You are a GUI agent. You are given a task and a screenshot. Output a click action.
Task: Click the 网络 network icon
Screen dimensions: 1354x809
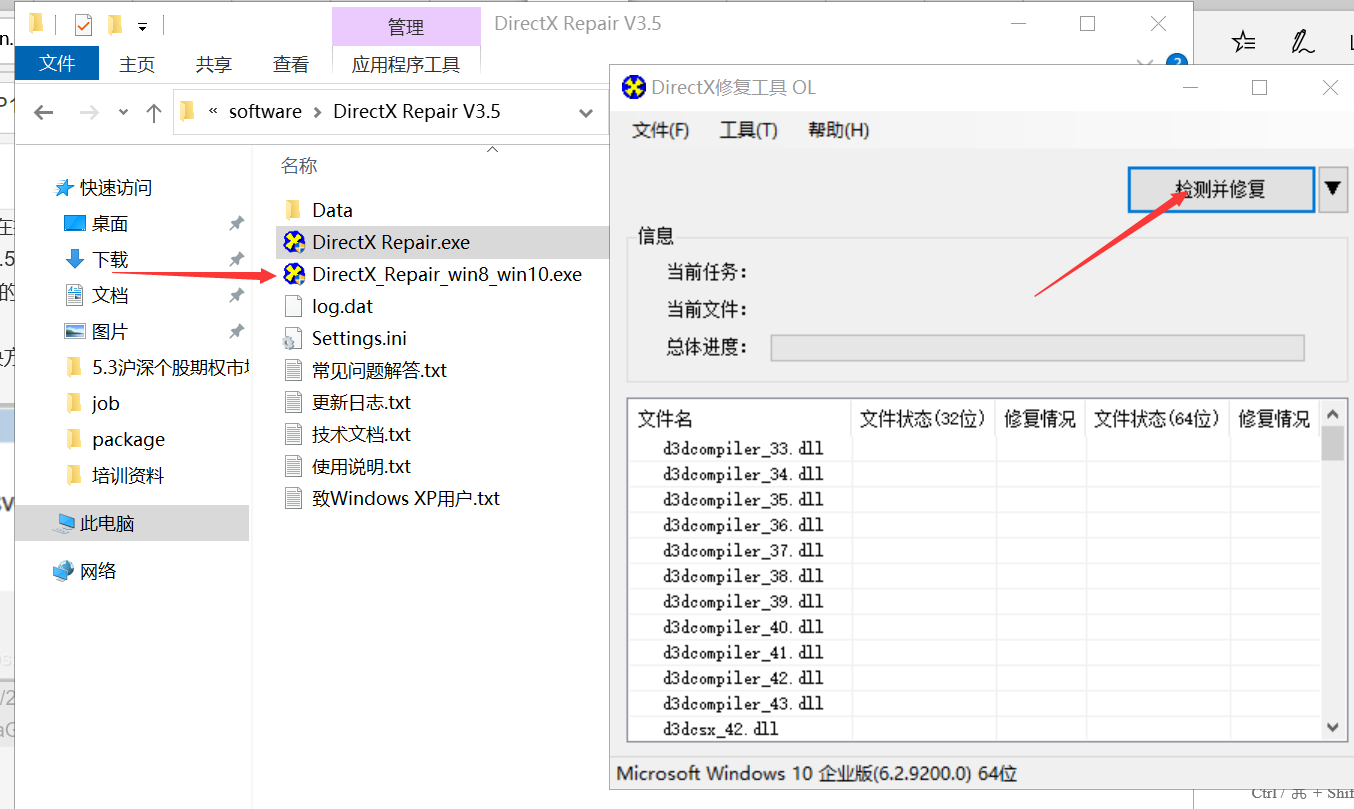click(x=64, y=571)
